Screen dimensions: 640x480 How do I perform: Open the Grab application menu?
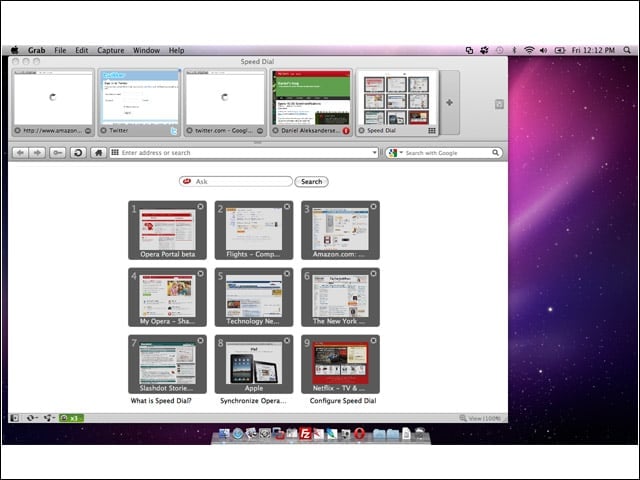click(36, 50)
